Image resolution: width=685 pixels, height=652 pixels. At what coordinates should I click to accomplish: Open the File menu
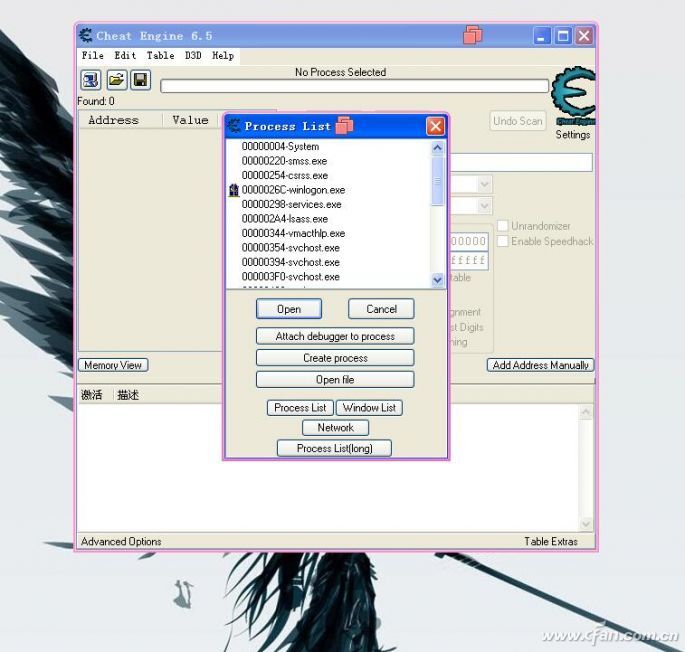pyautogui.click(x=93, y=55)
